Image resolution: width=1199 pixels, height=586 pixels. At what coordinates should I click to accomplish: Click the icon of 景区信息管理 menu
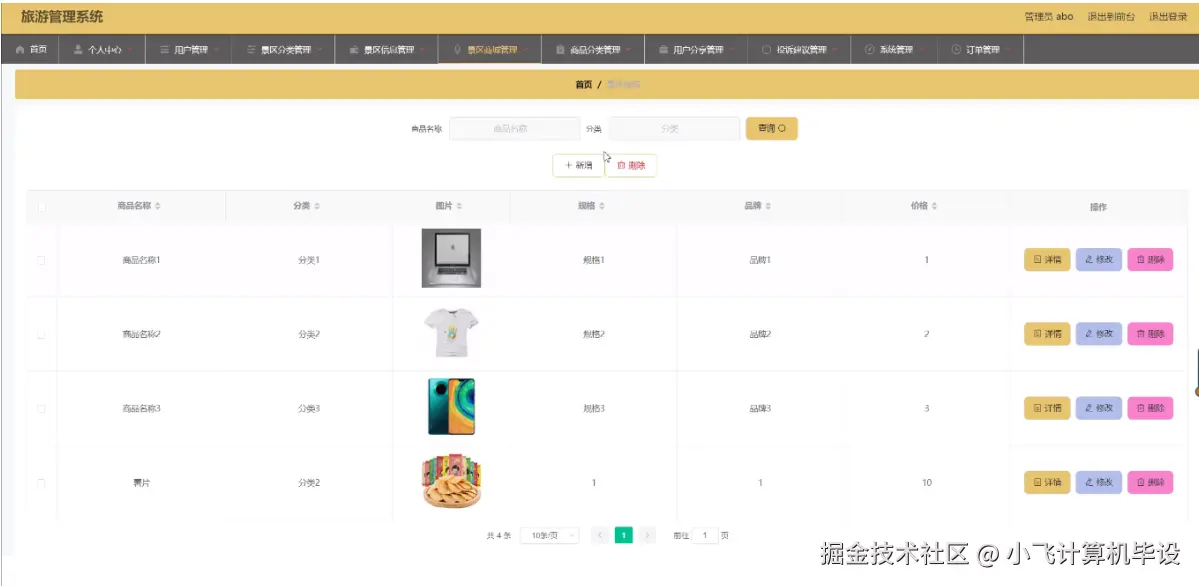click(x=354, y=50)
